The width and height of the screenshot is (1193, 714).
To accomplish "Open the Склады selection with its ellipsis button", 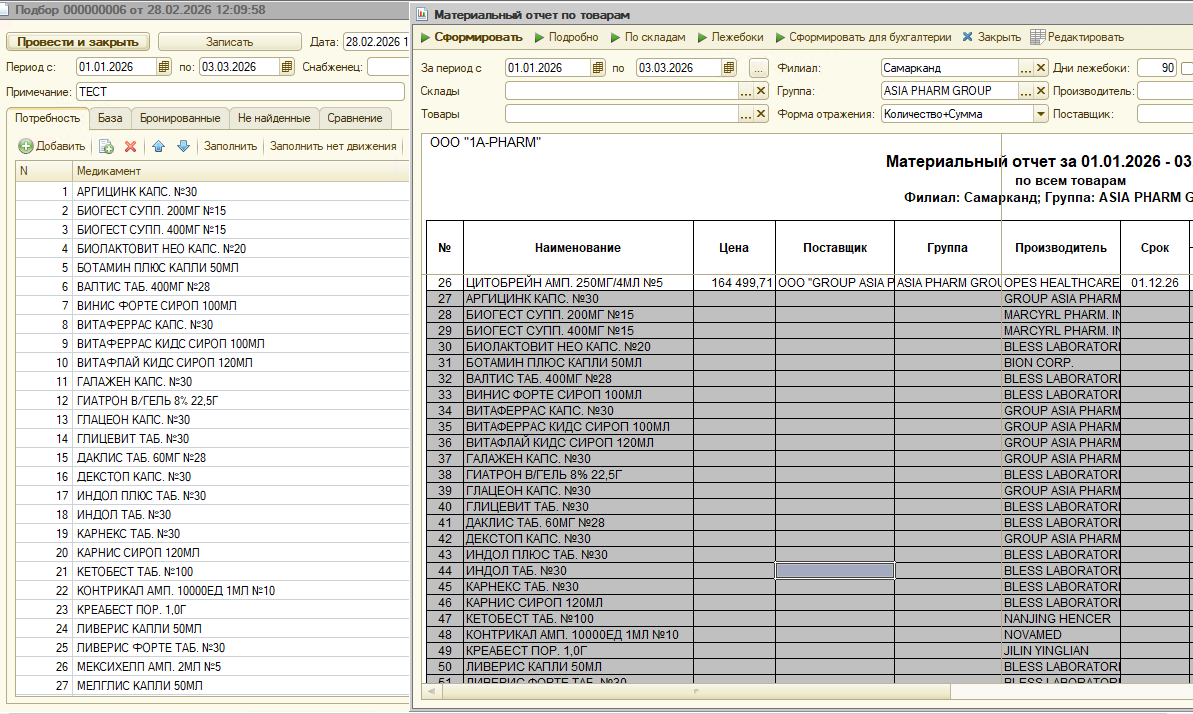I will (745, 91).
